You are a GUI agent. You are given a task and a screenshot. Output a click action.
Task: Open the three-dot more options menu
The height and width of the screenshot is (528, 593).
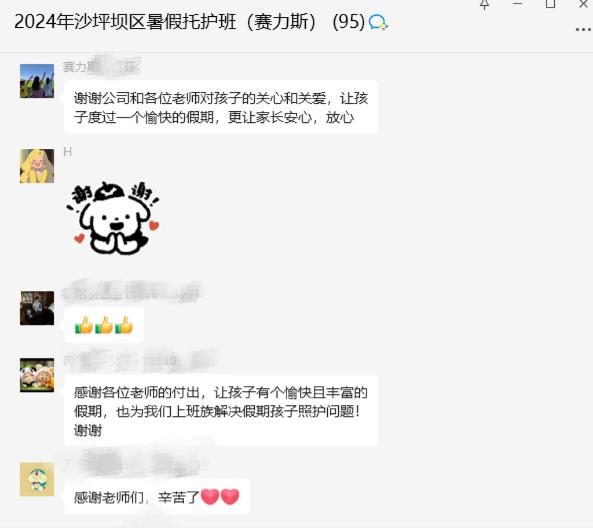pos(583,29)
